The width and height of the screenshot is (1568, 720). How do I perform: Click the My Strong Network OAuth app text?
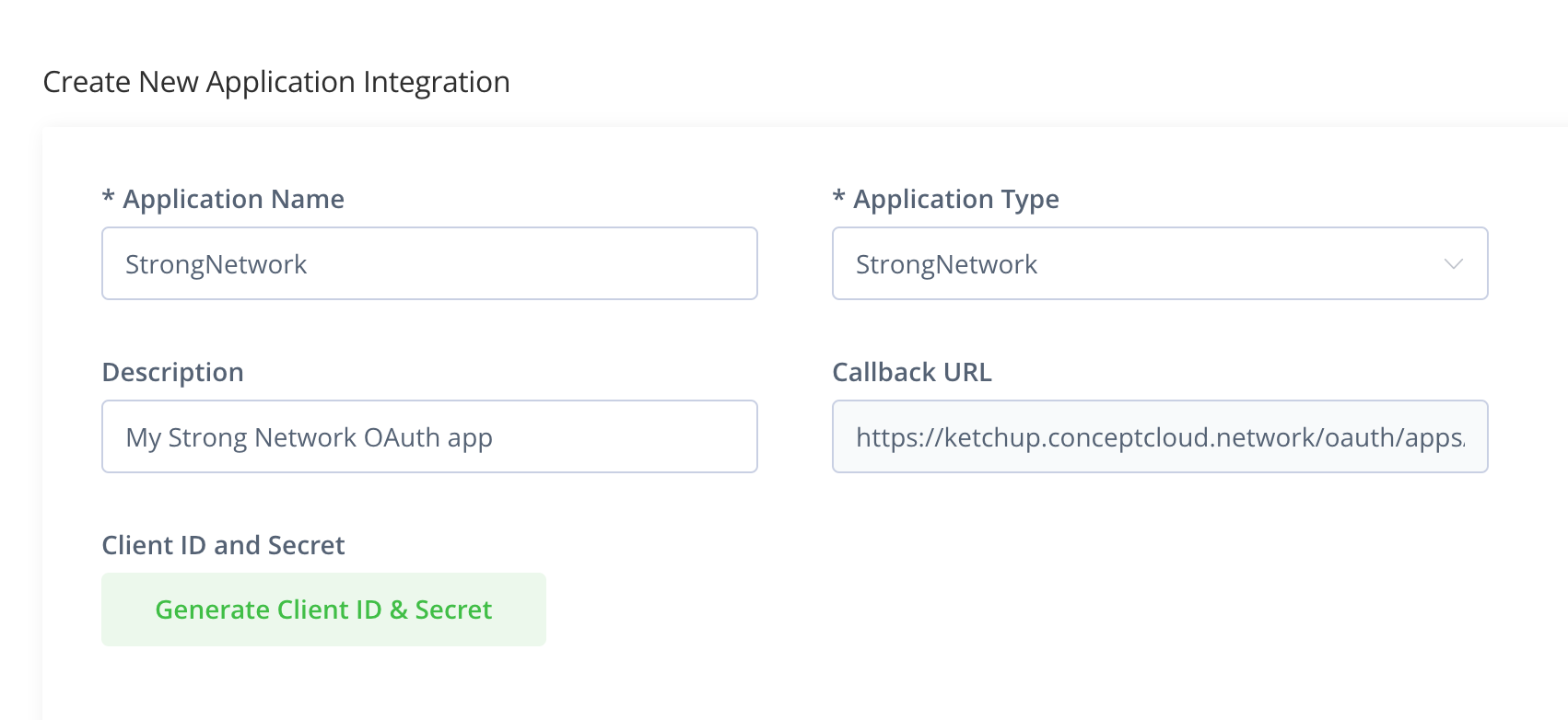309,437
